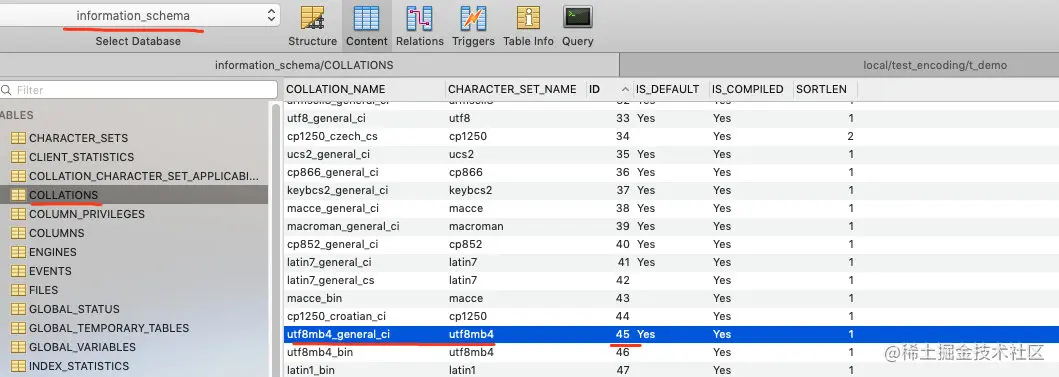
Task: Select the cp852_general_ci row
Action: point(671,244)
